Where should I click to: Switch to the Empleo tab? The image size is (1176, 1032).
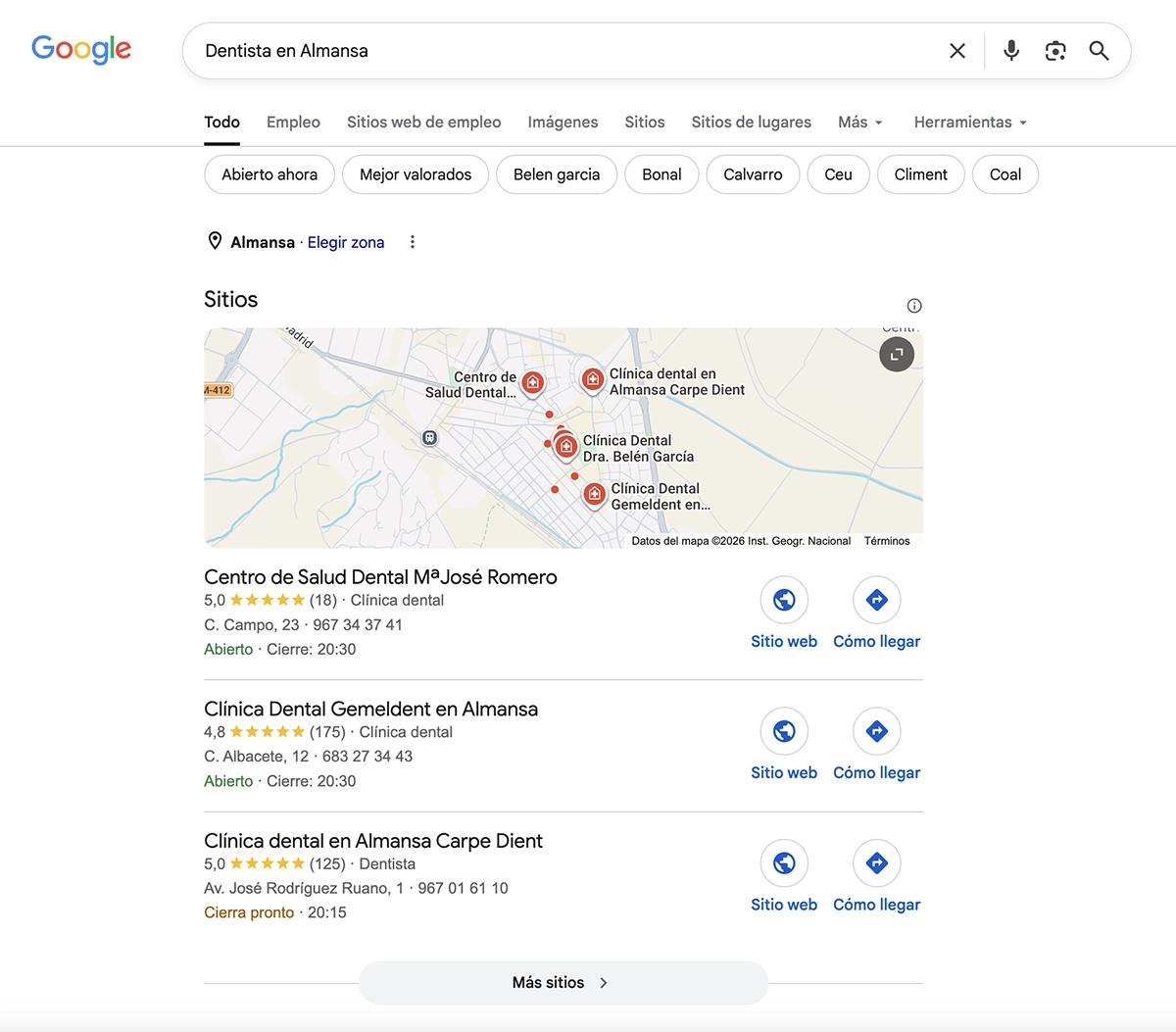(x=293, y=123)
